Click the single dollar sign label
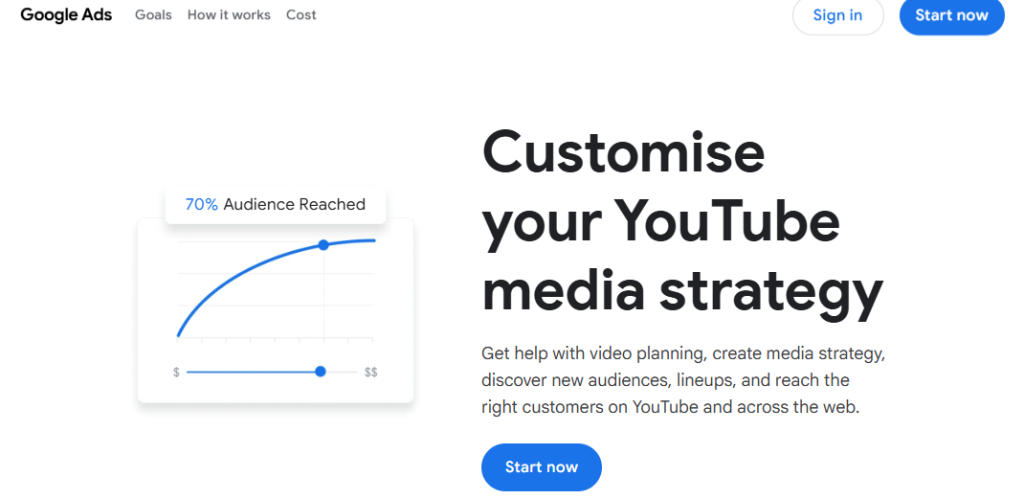1024x499 pixels. coord(176,372)
